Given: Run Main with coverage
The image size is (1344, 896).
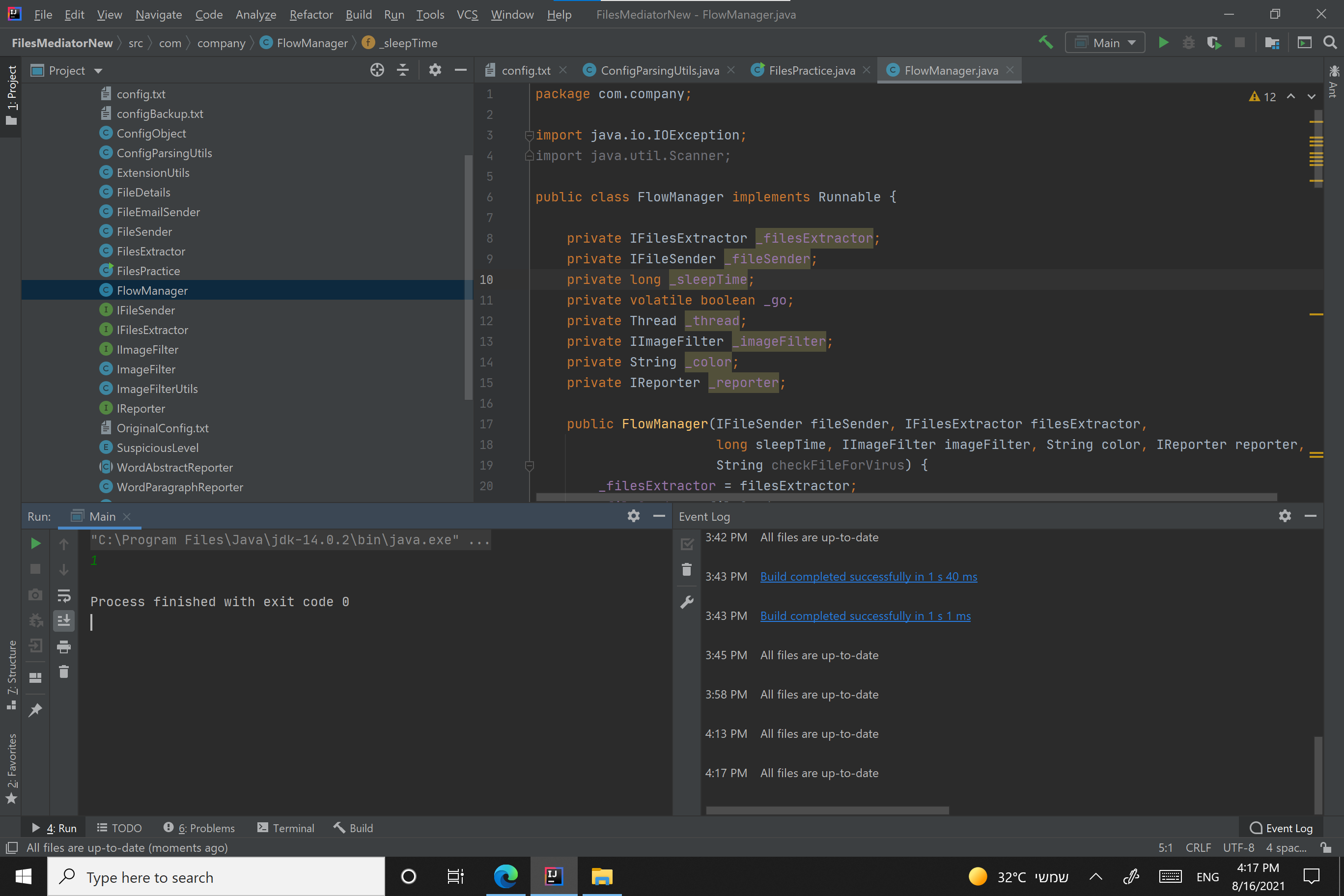Looking at the screenshot, I should point(1214,42).
